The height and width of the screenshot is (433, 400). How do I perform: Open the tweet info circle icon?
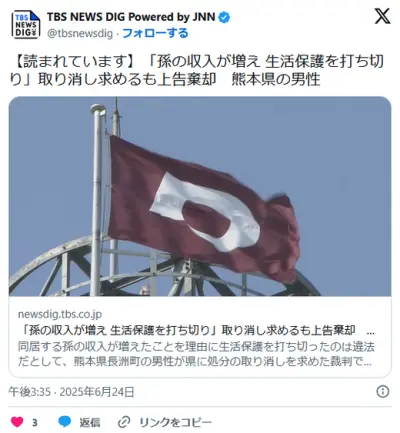point(383,391)
